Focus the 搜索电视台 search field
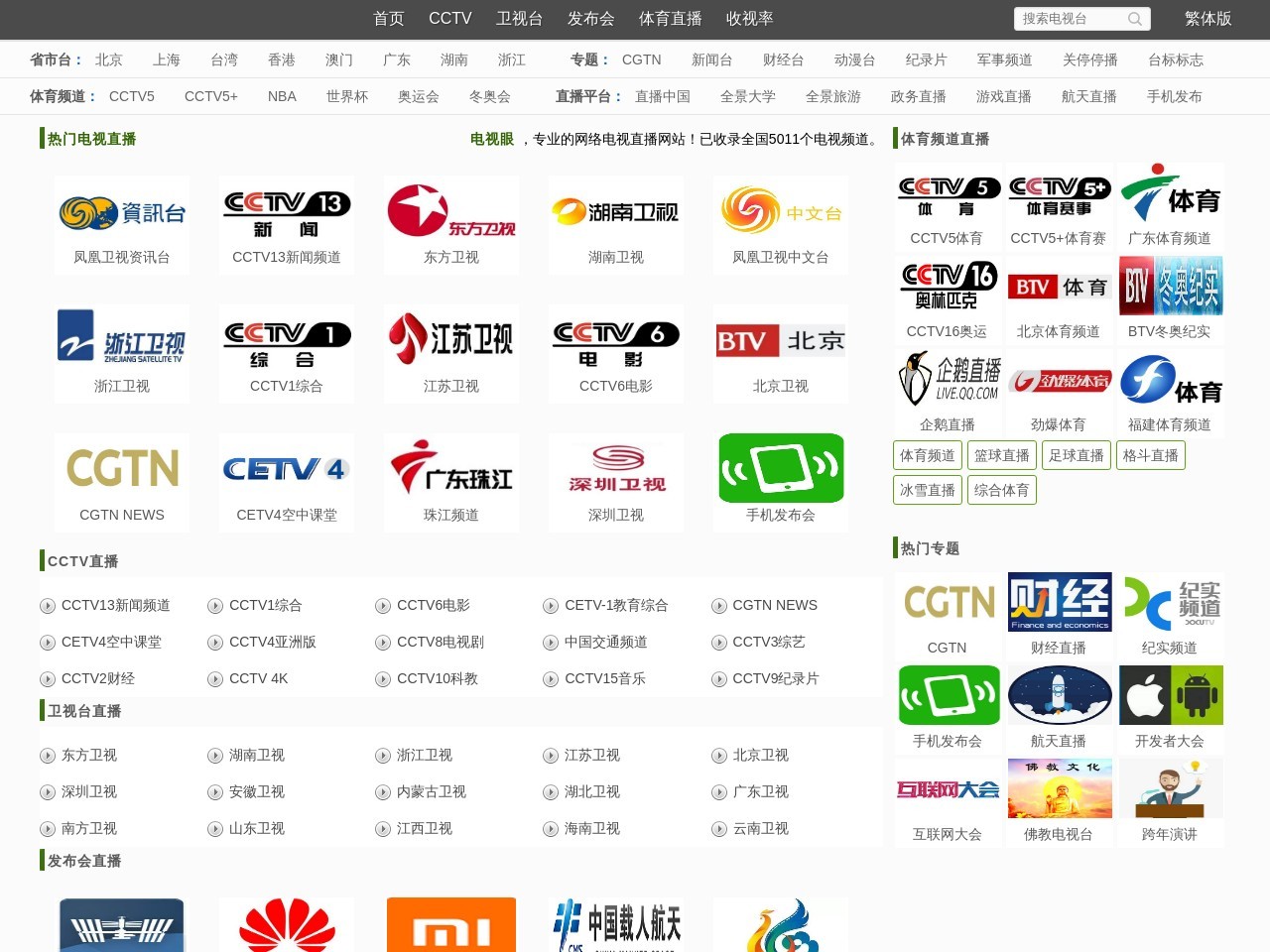 coord(1070,19)
